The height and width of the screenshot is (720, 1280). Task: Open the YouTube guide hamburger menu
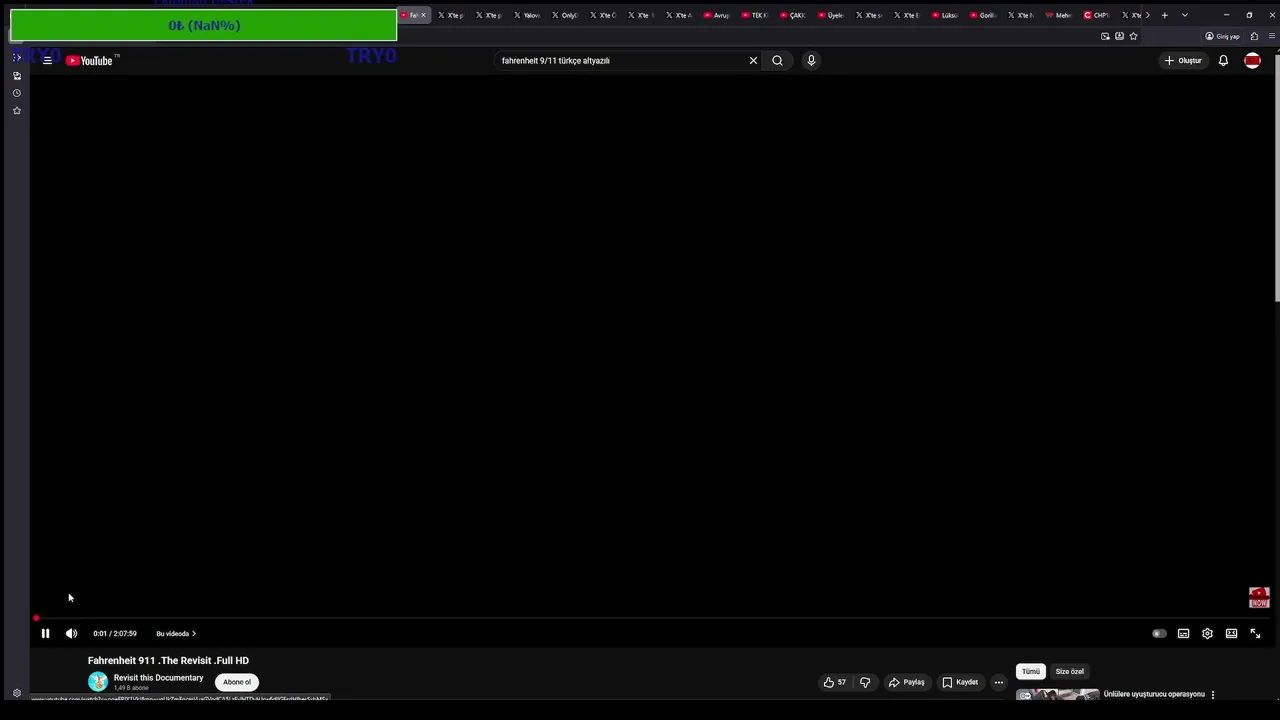(47, 60)
